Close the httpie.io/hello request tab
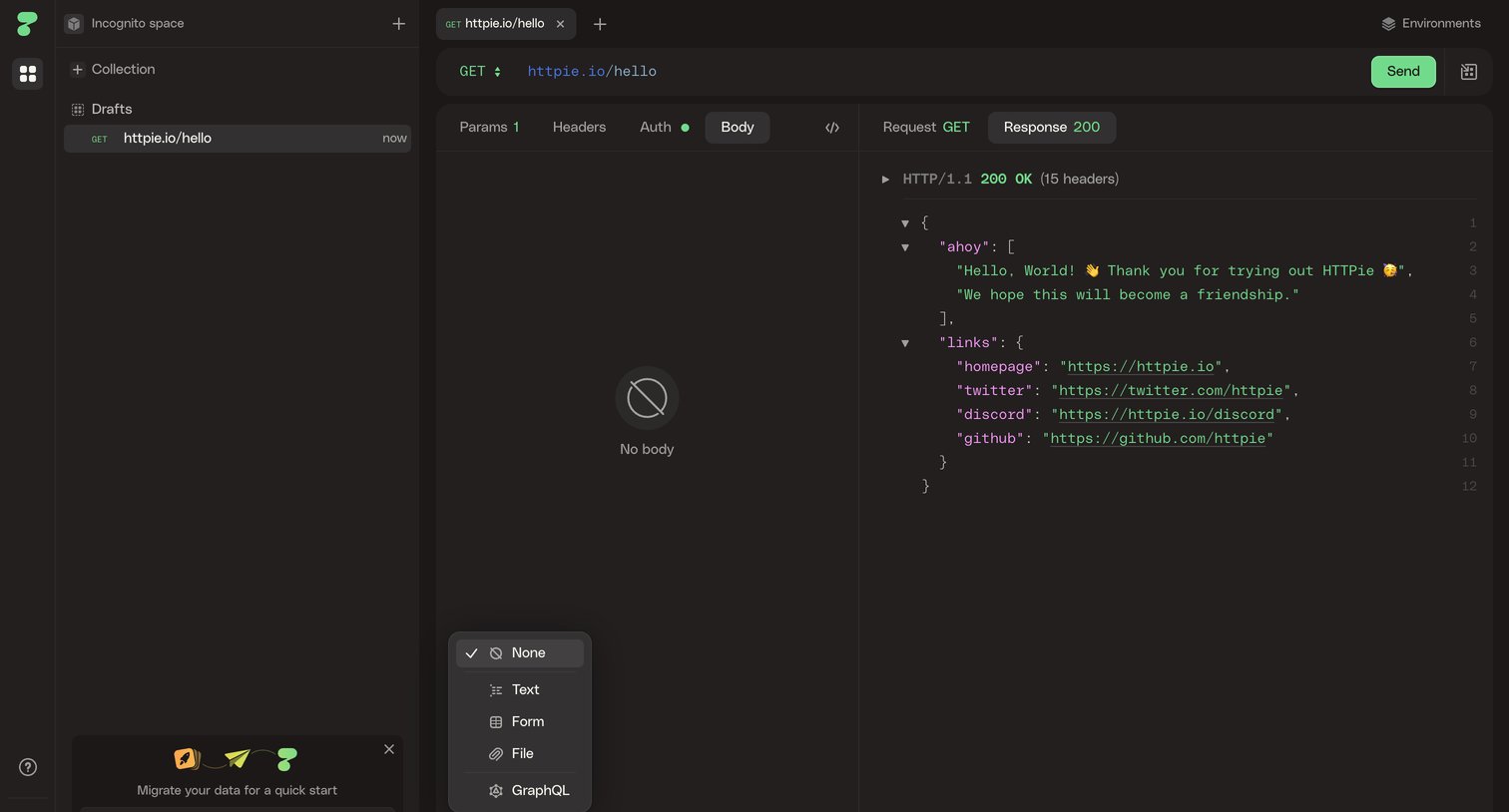 coord(560,24)
